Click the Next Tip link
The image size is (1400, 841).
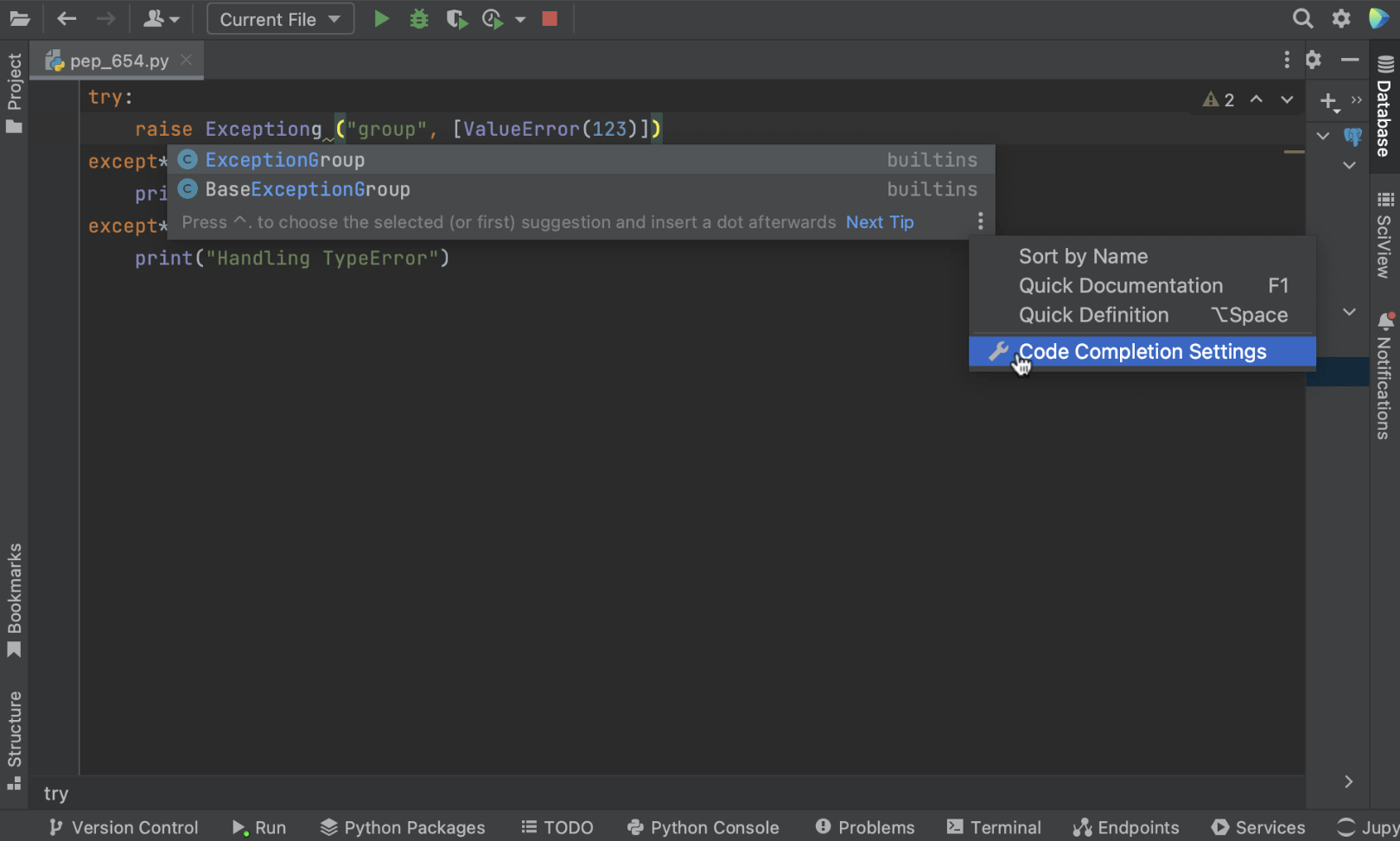click(879, 222)
